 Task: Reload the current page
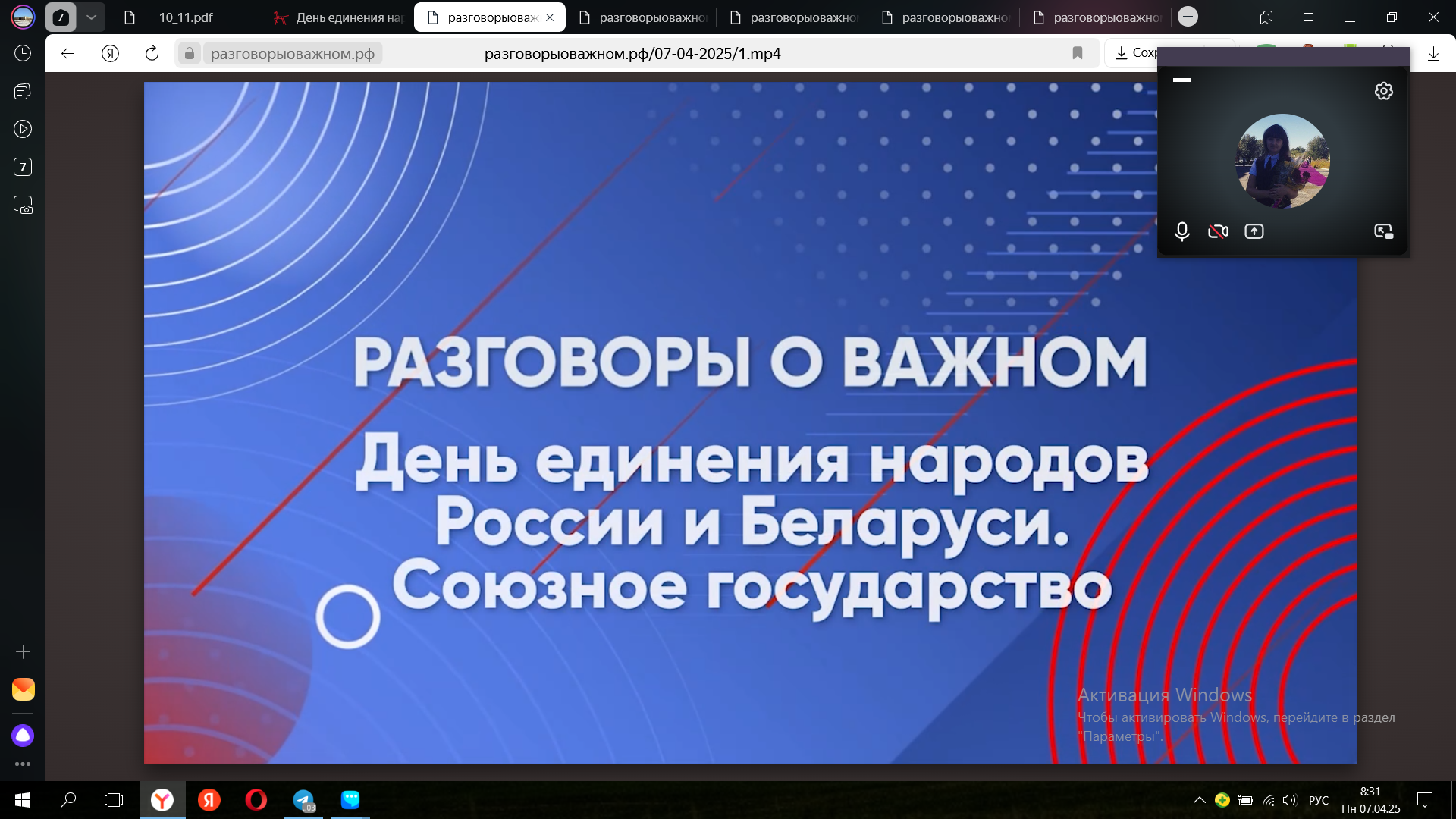pos(152,53)
